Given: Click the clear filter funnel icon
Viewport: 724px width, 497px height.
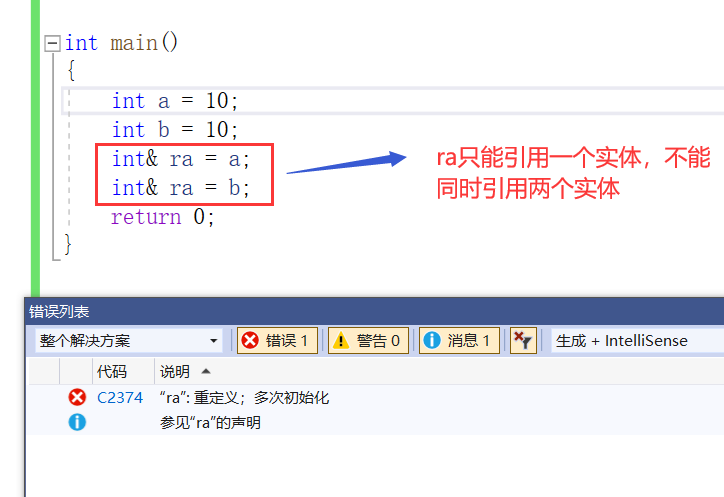Looking at the screenshot, I should coord(523,340).
